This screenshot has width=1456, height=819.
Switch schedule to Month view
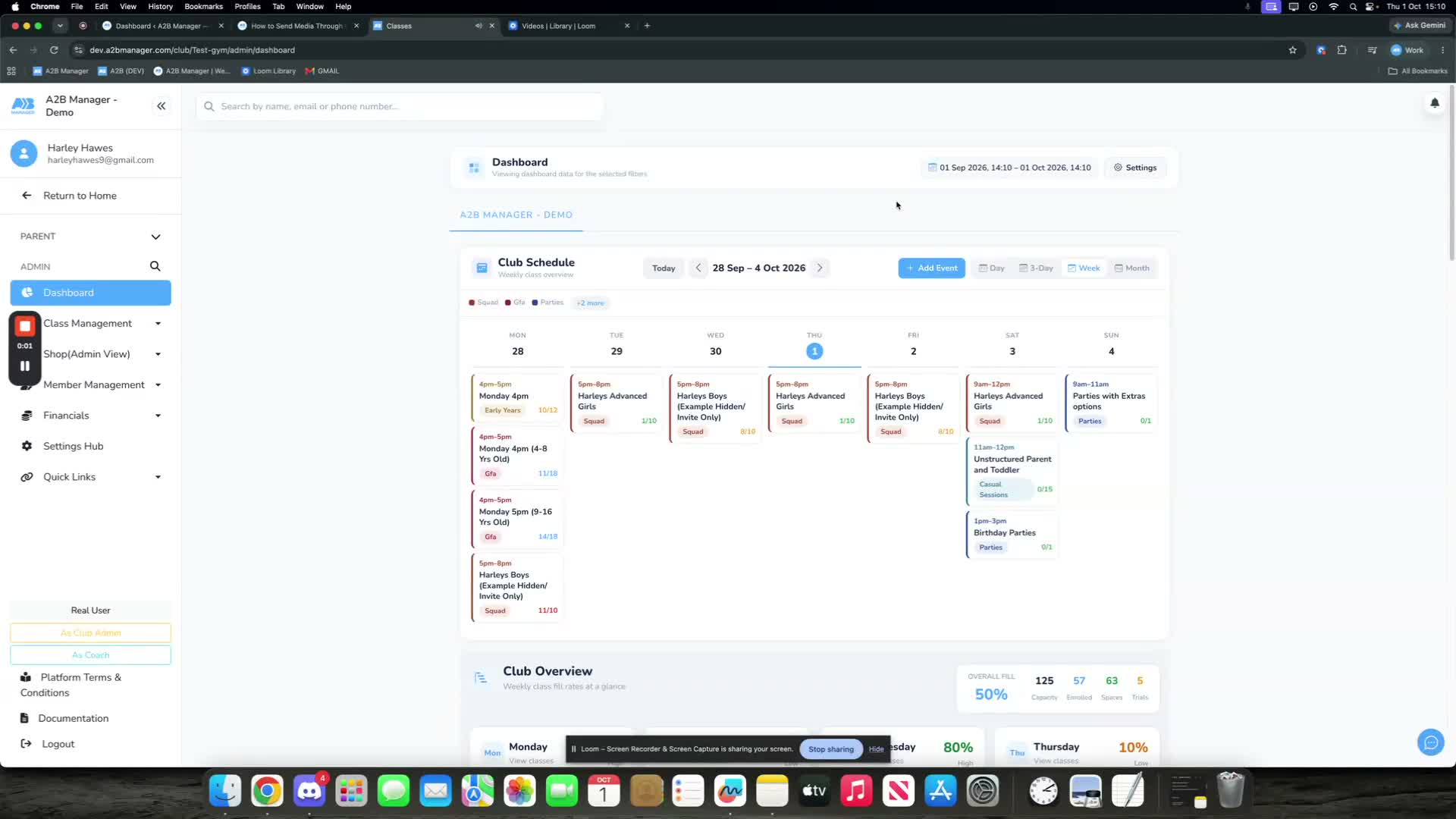coord(1131,268)
